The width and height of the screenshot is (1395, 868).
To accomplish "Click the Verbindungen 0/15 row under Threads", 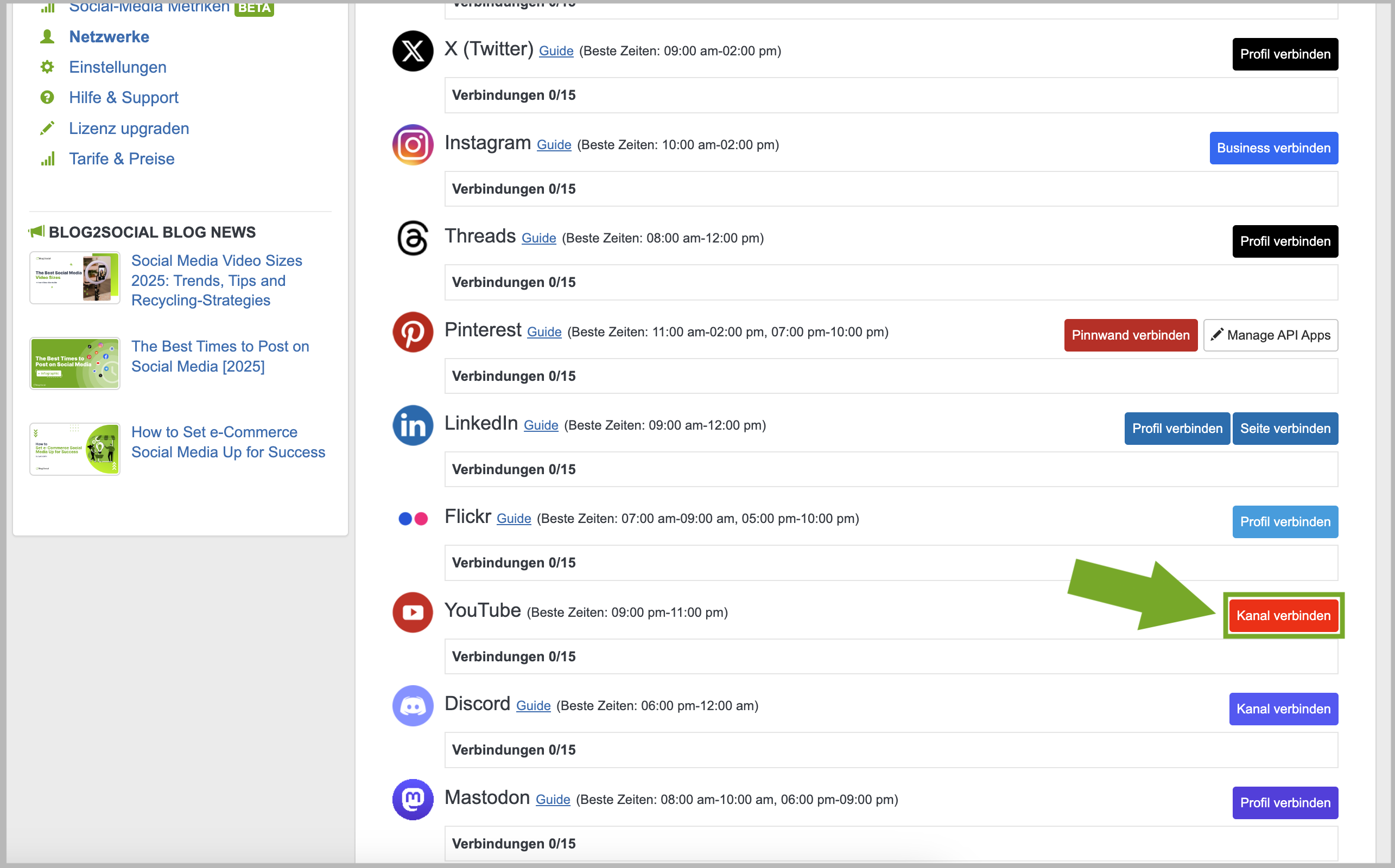I will (x=891, y=283).
